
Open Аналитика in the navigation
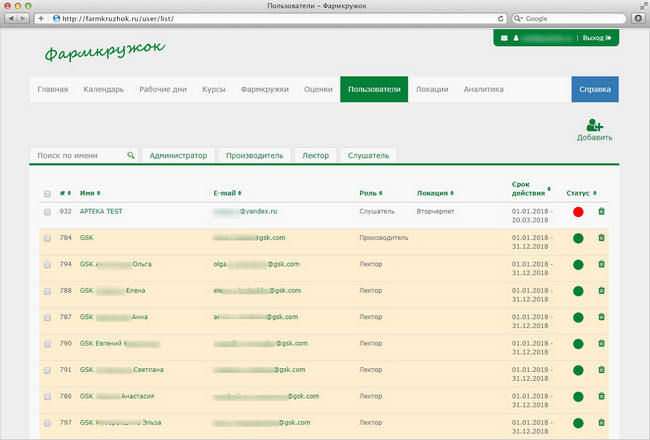483,89
